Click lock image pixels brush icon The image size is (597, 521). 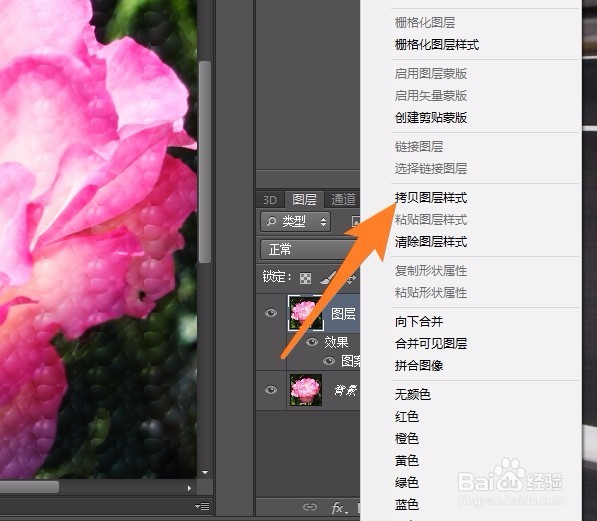(x=328, y=278)
